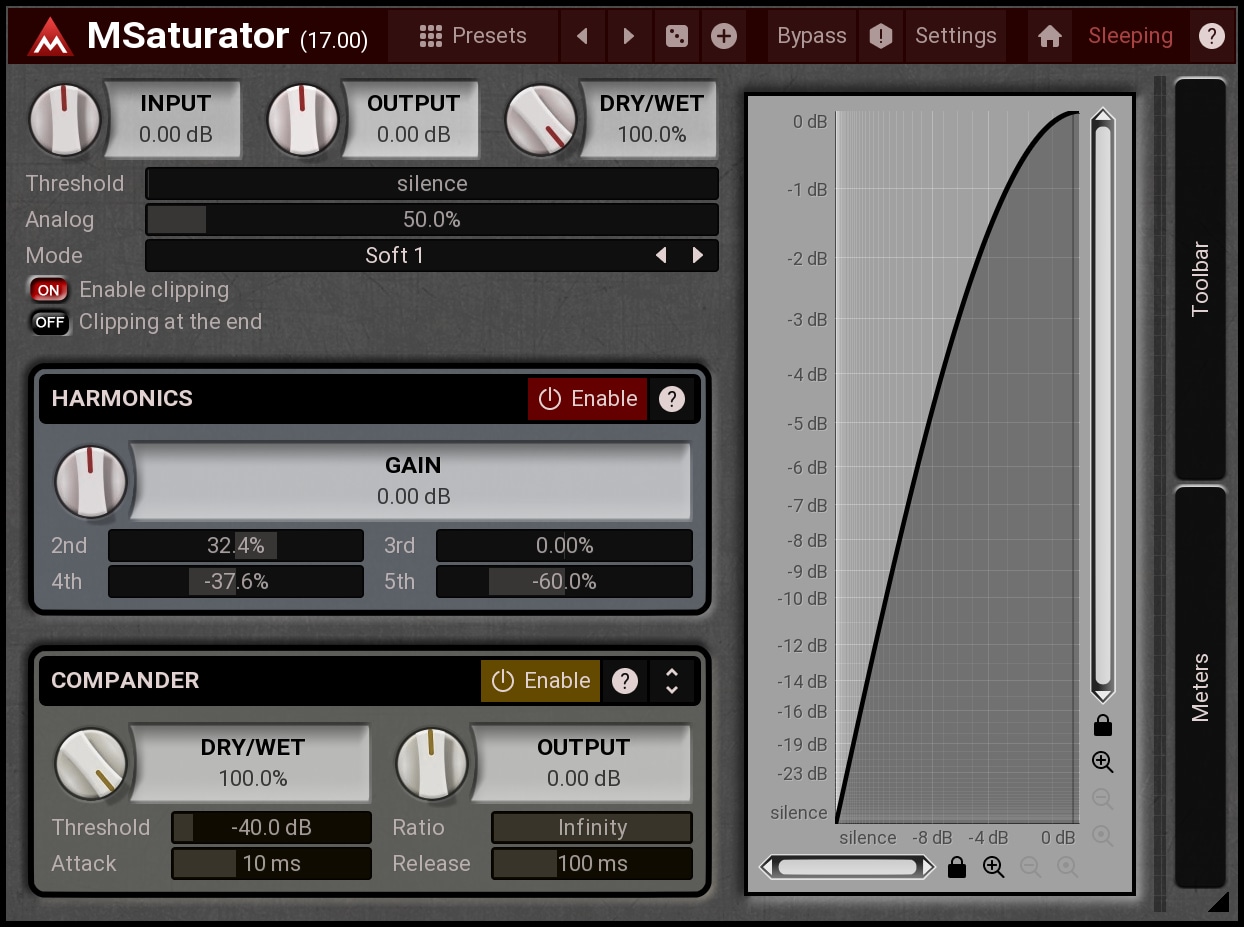
Task: Click the random preset dice icon
Action: [677, 37]
